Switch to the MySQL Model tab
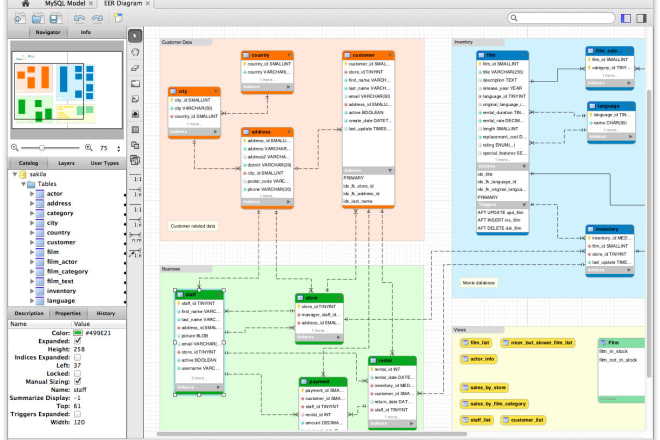Screen dimensions: 660x440 pyautogui.click(x=65, y=3)
